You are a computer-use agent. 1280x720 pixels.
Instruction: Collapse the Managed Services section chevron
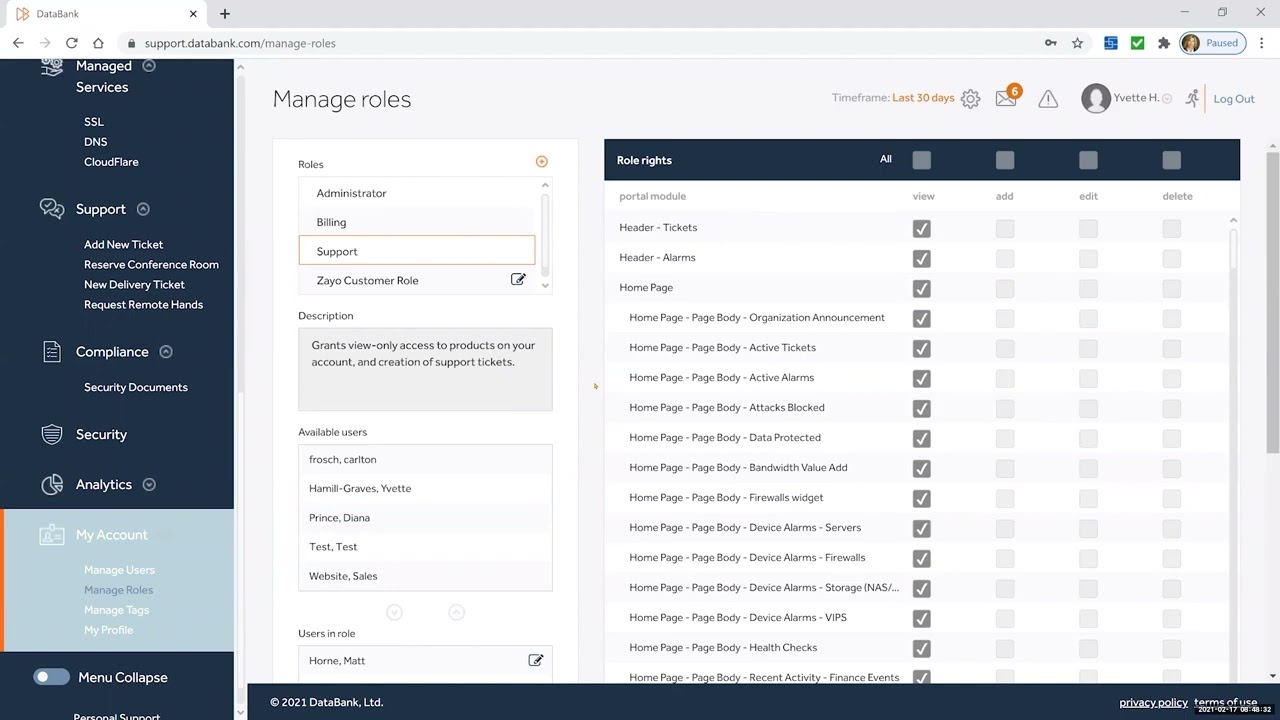pyautogui.click(x=149, y=66)
